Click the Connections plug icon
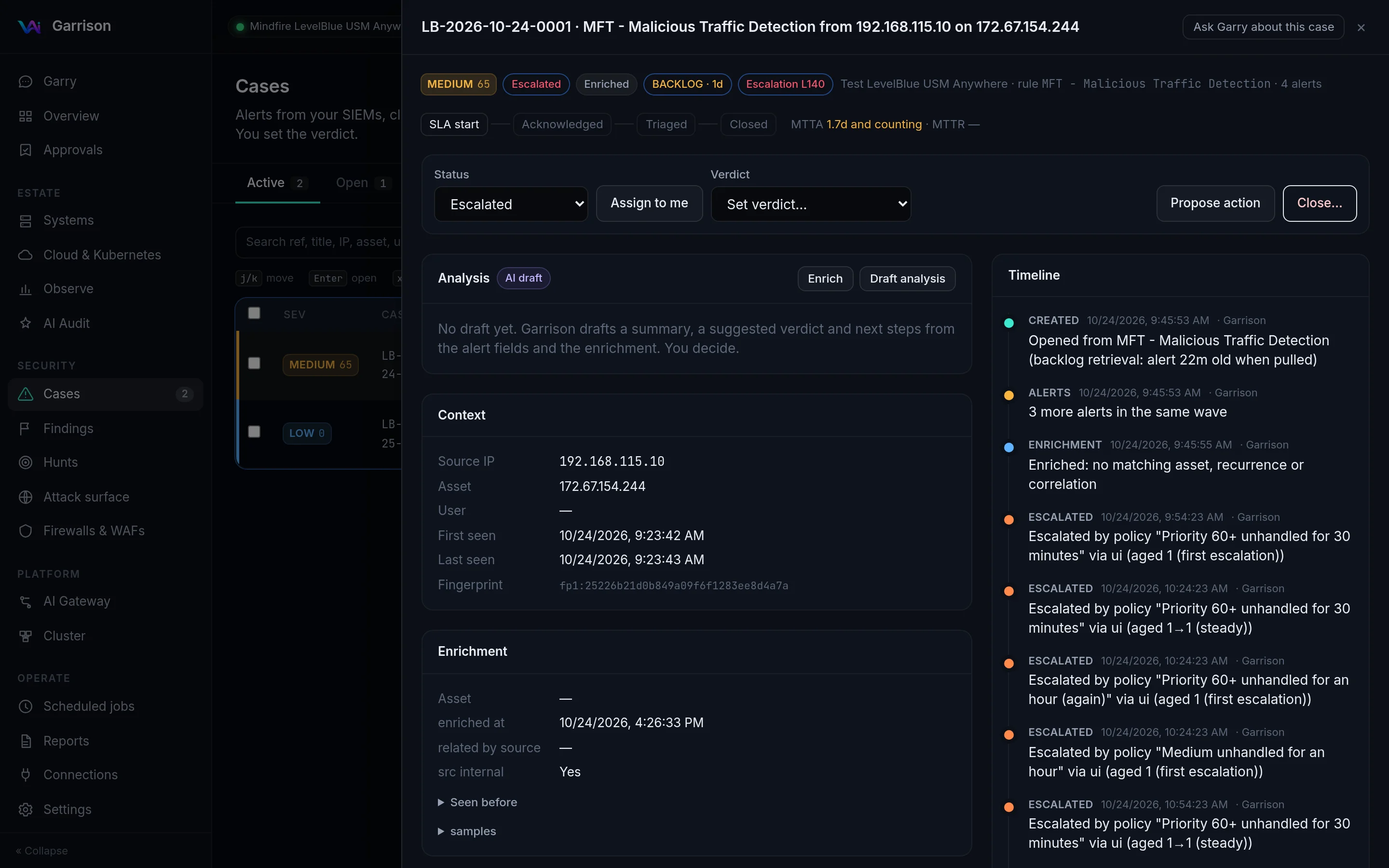This screenshot has width=1389, height=868. (x=25, y=775)
